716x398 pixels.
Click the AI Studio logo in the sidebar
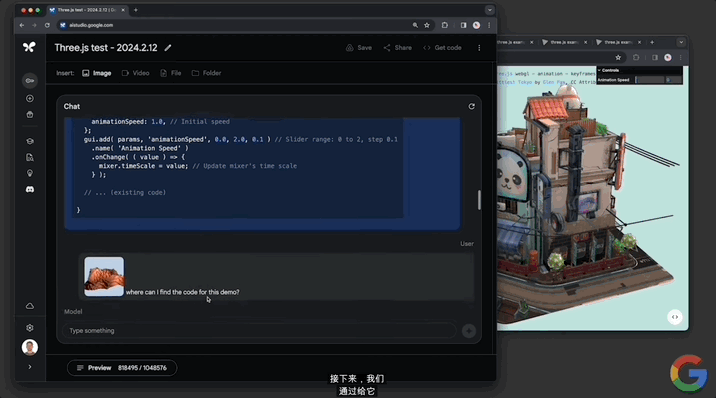(29, 47)
